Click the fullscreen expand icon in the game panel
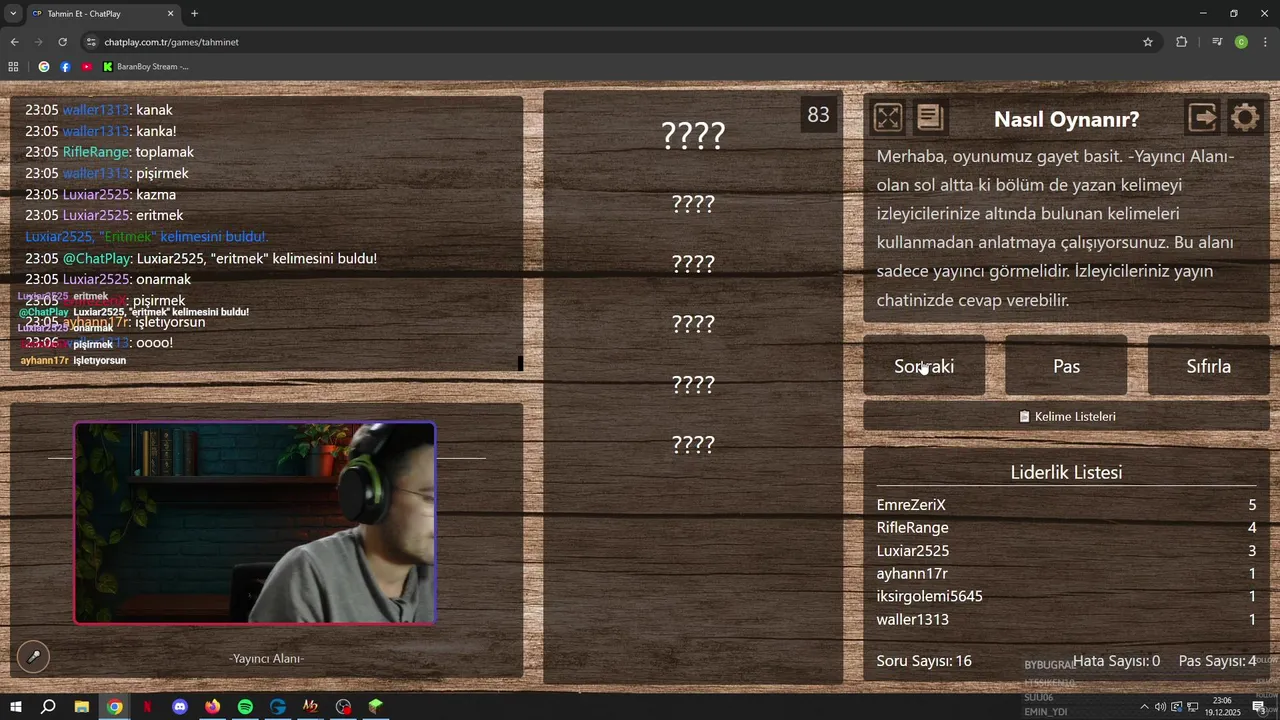Viewport: 1280px width, 720px height. 888,118
